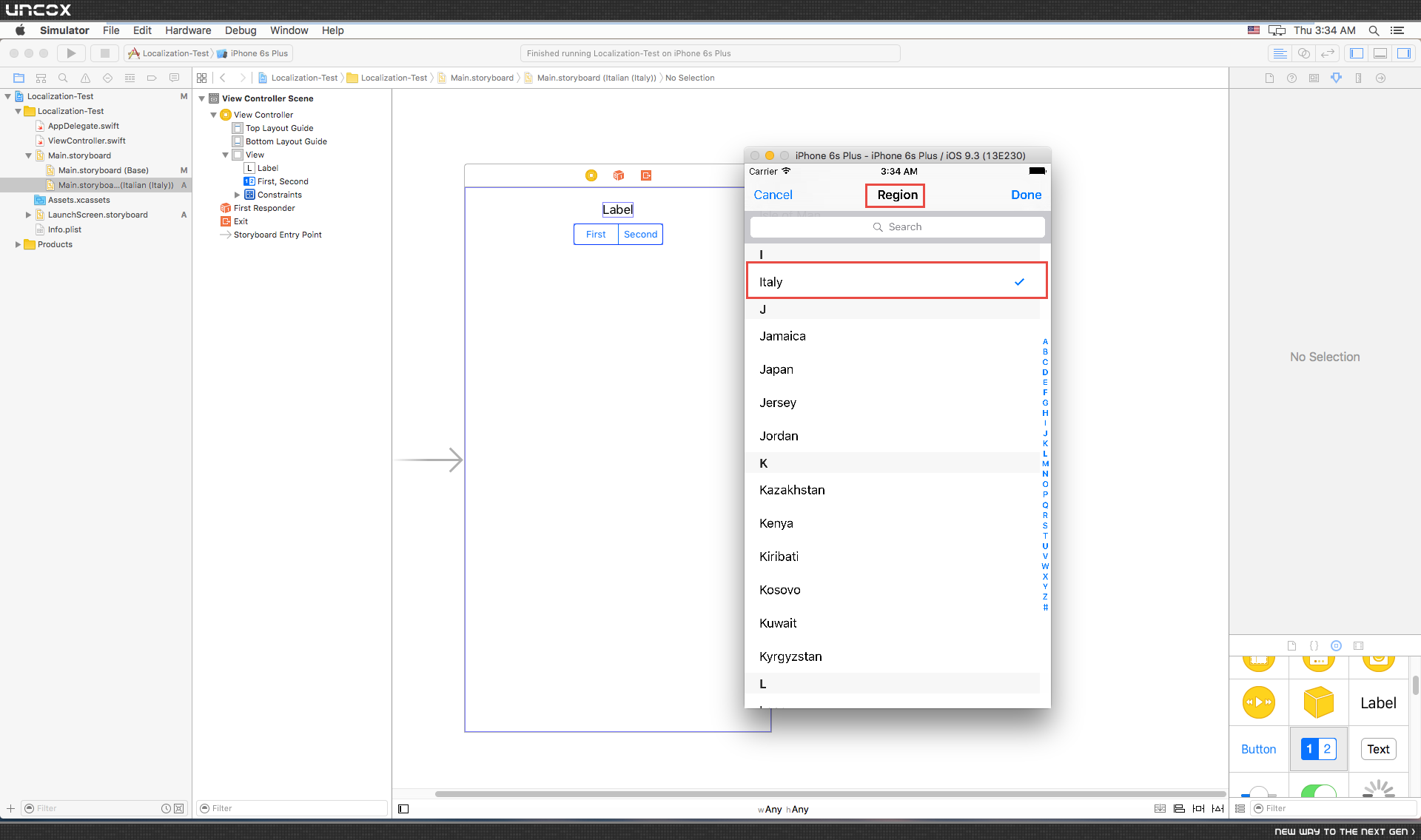This screenshot has height=840, width=1421.
Task: Open the Edit menu
Action: tap(142, 30)
